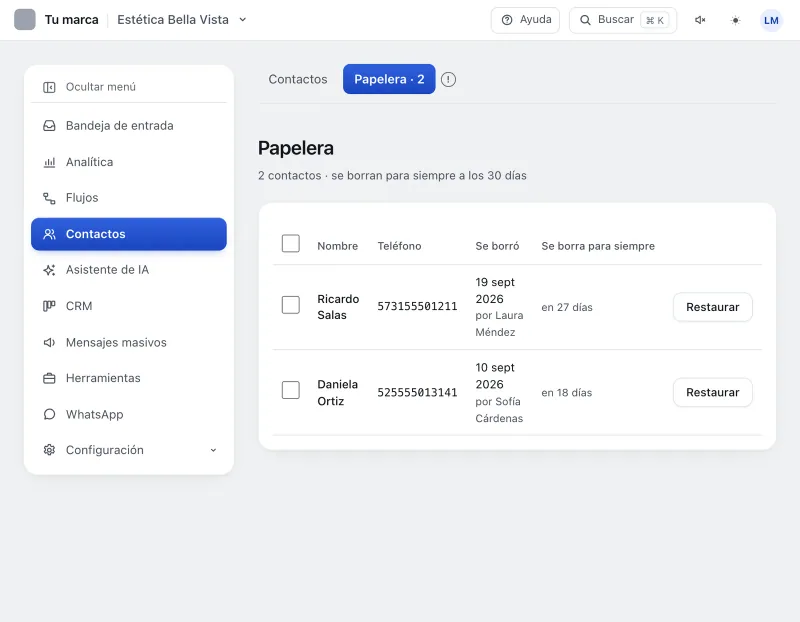Screen dimensions: 800x622
Task: Click the Se borra para siempre header
Action: [x=598, y=246]
